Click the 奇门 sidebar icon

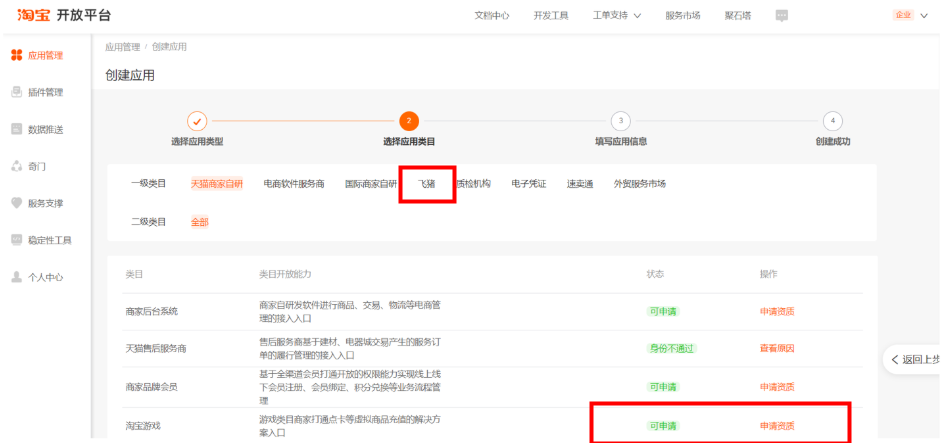pos(17,166)
